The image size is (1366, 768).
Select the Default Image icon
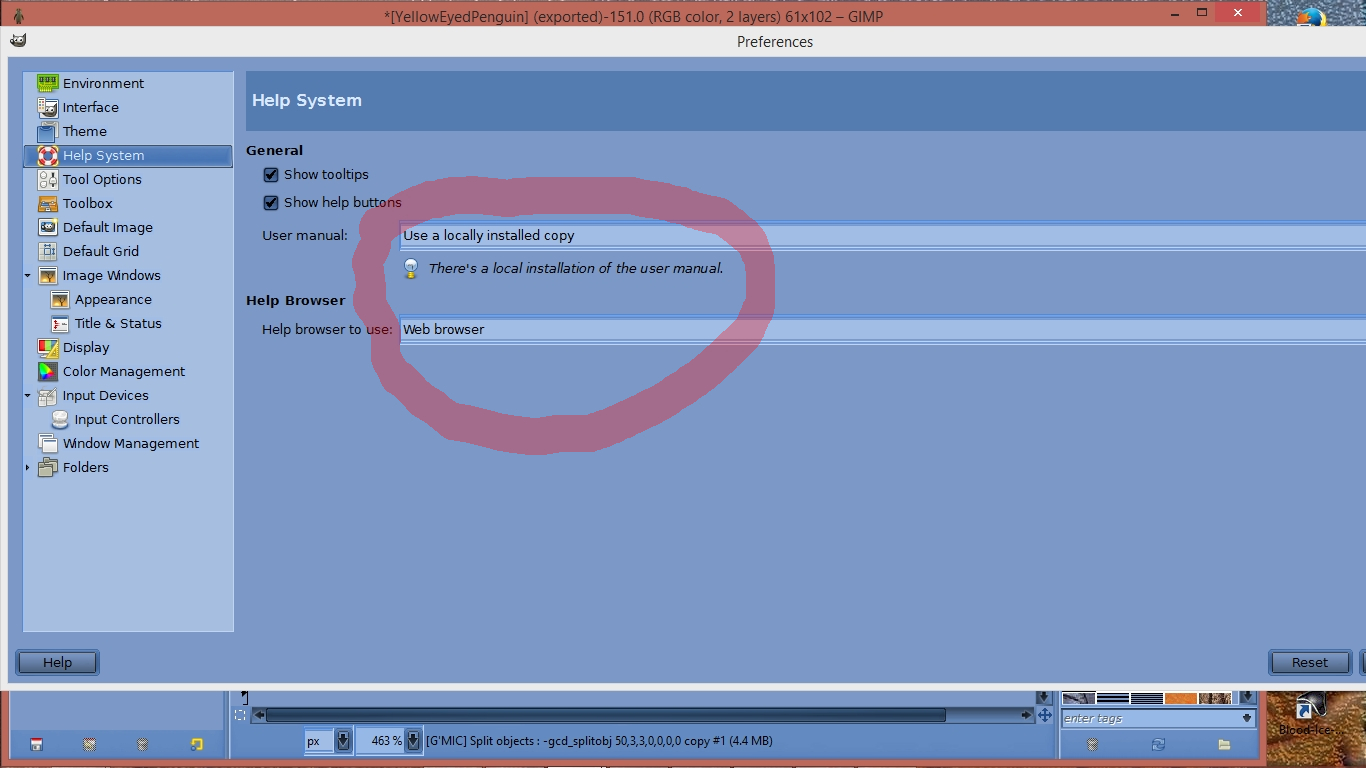click(x=48, y=227)
